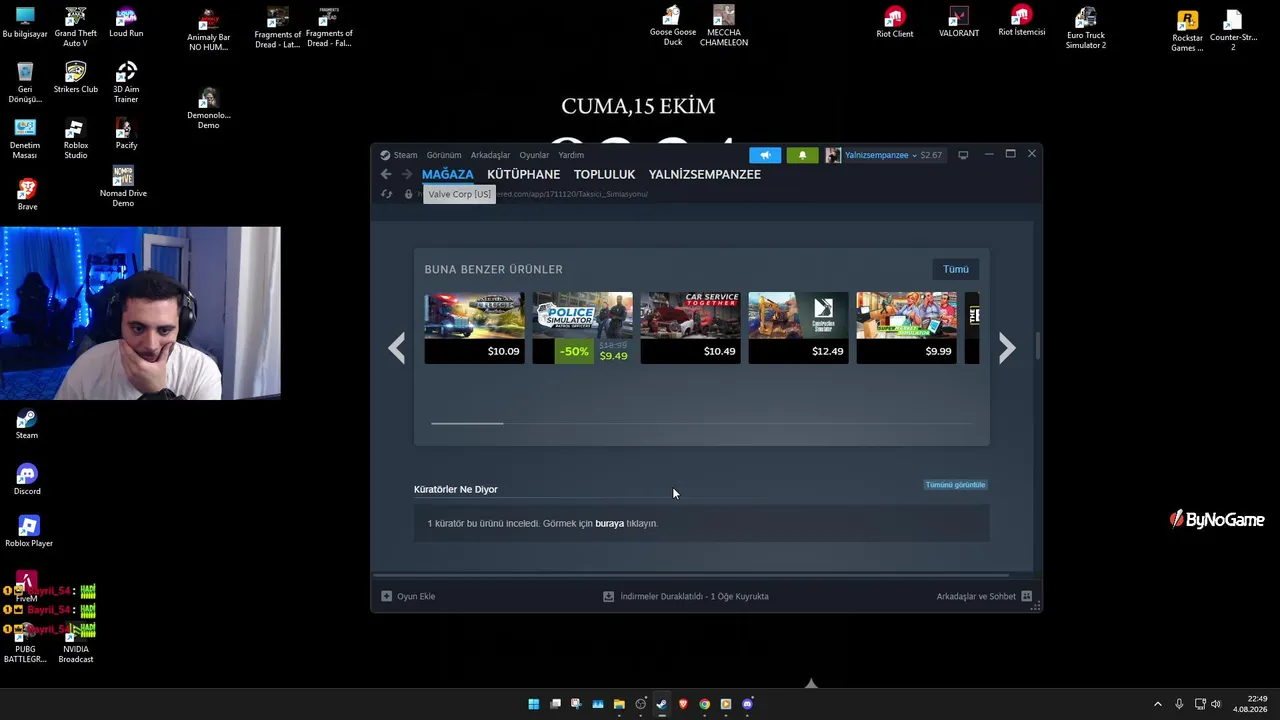
Task: Open OBS Studio from the taskbar
Action: 641,704
